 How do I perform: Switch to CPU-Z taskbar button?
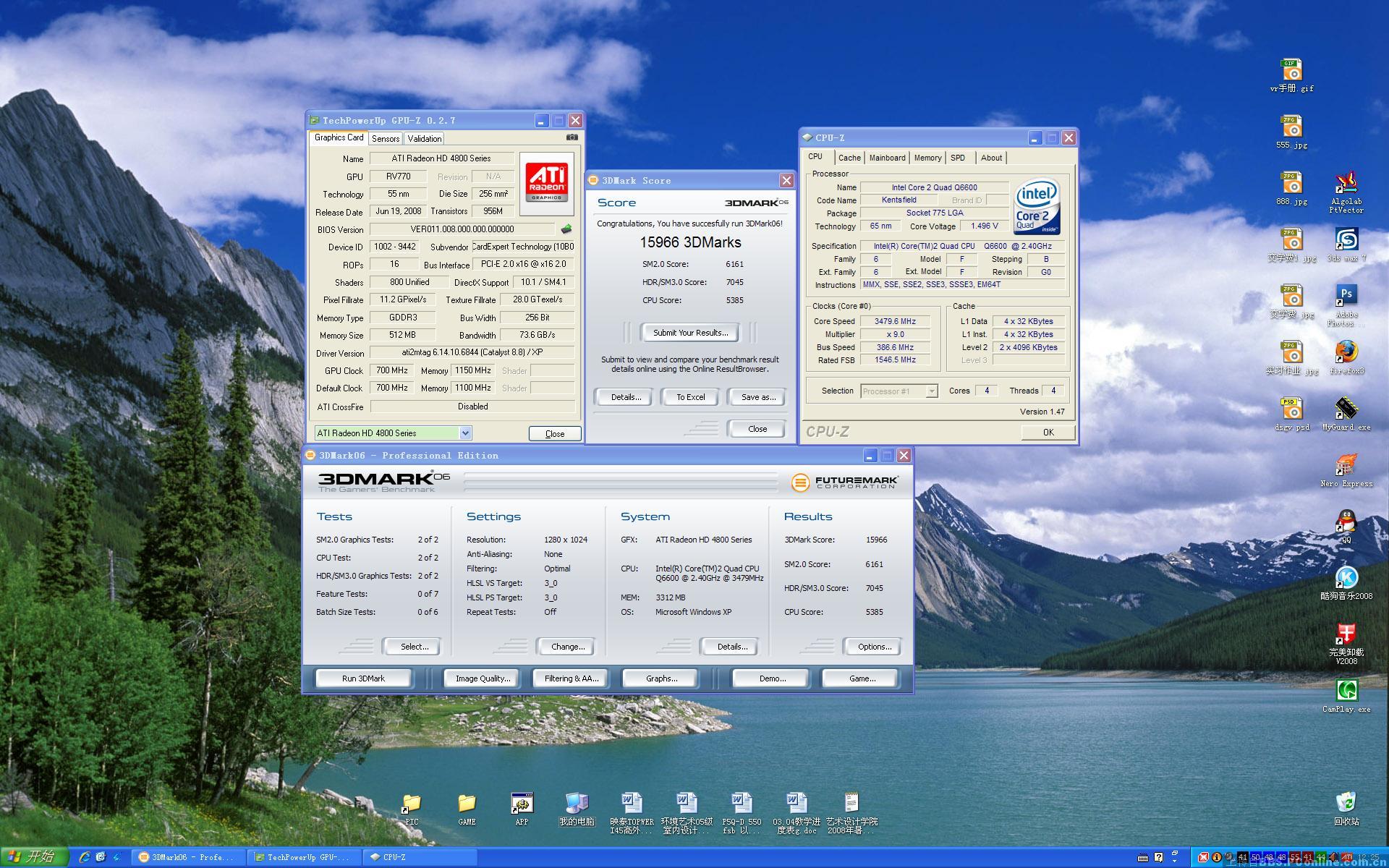(x=420, y=857)
